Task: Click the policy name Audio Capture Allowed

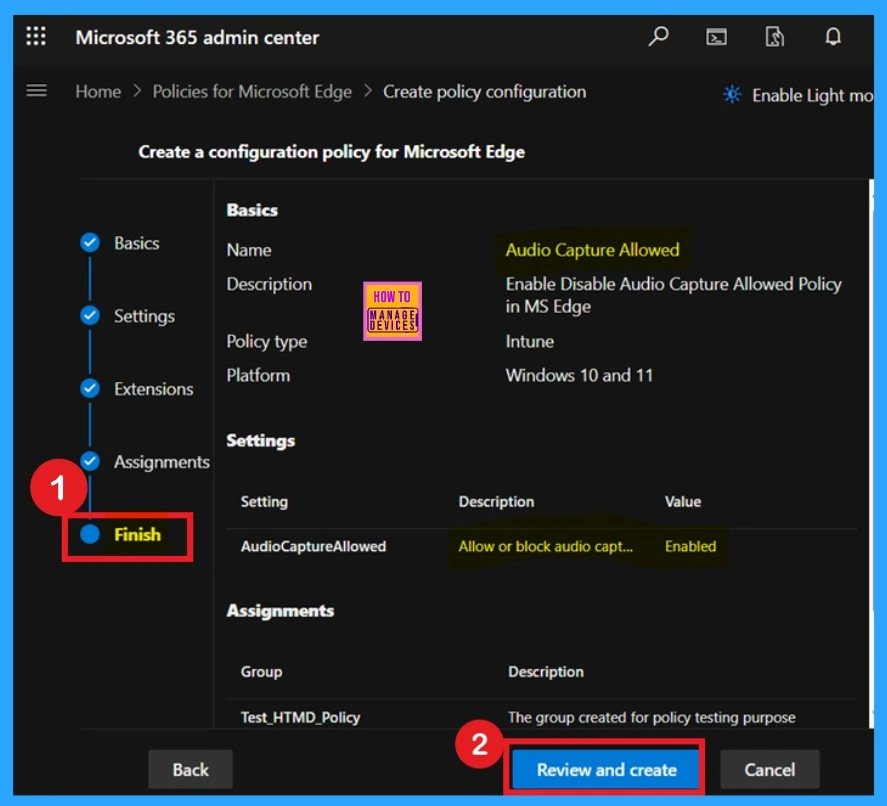Action: tap(592, 250)
